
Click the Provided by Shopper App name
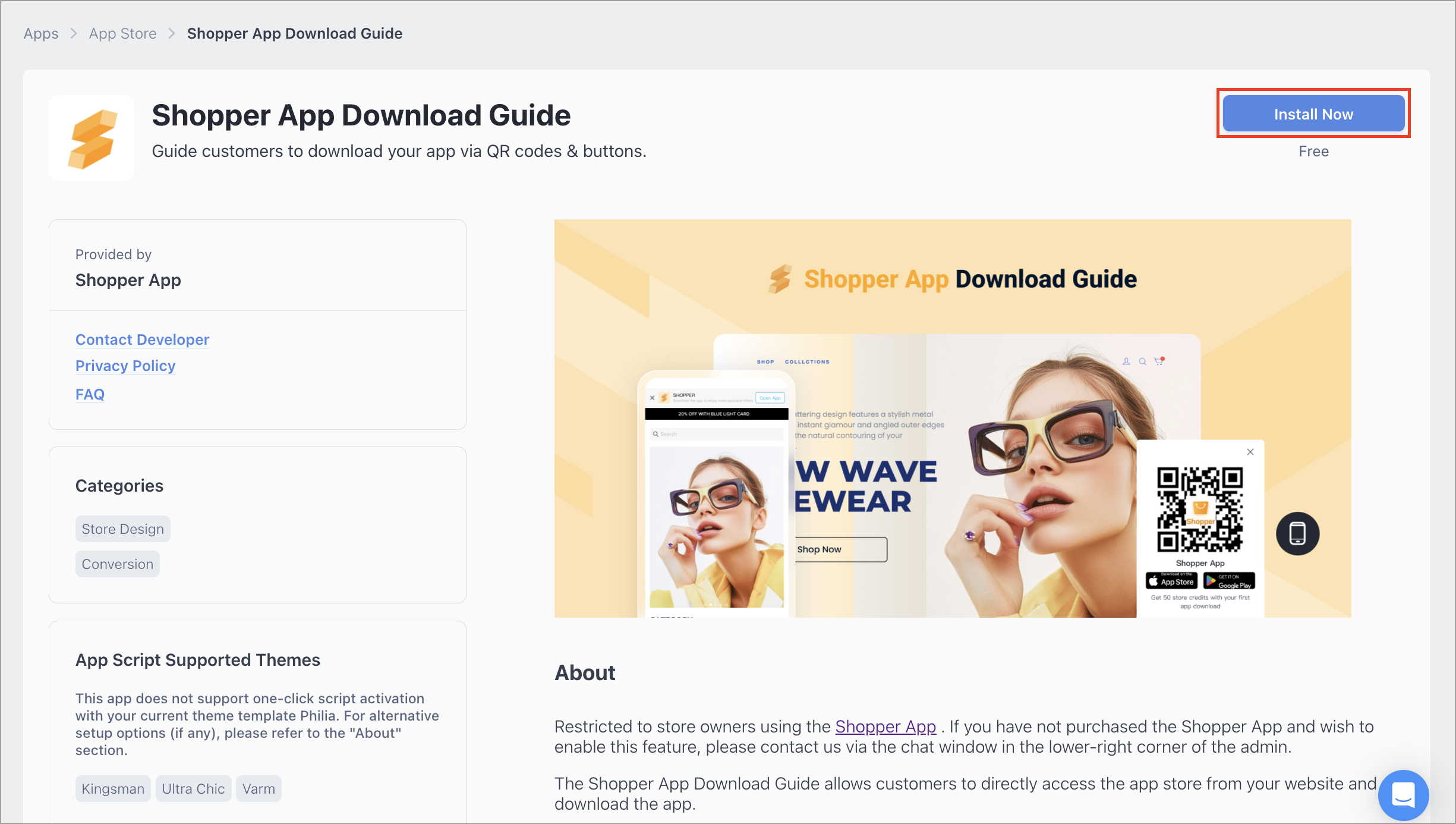pos(128,280)
